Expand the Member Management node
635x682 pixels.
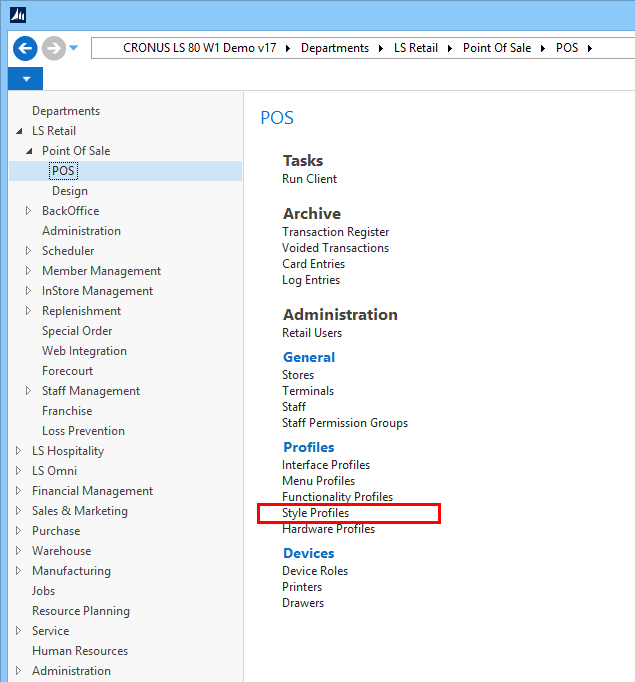click(x=29, y=271)
